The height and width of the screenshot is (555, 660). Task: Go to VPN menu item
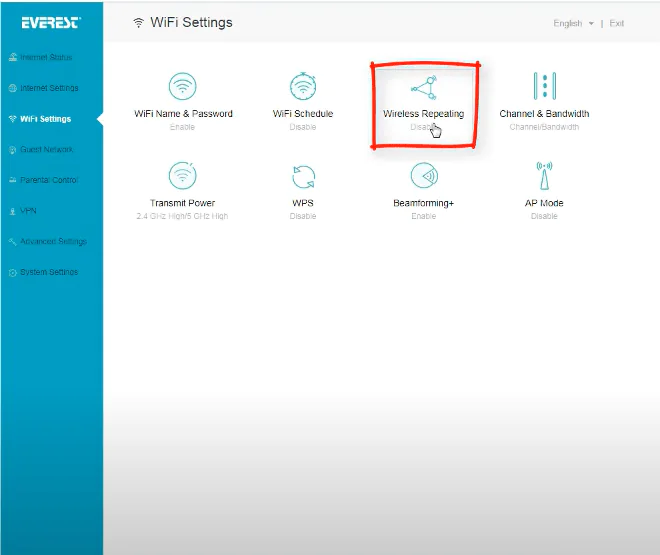pos(28,211)
